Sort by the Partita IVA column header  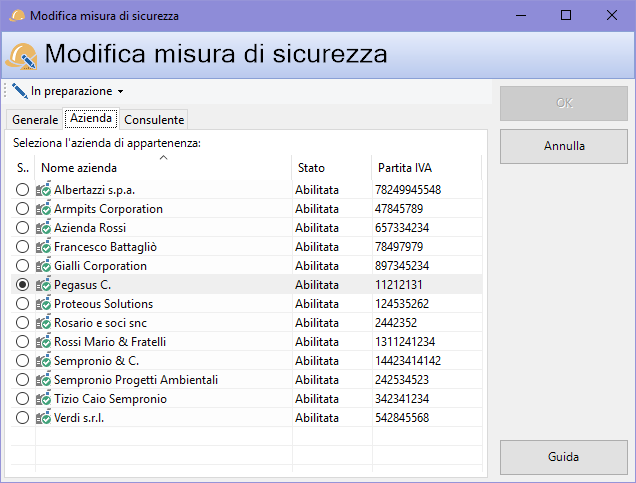[426, 168]
